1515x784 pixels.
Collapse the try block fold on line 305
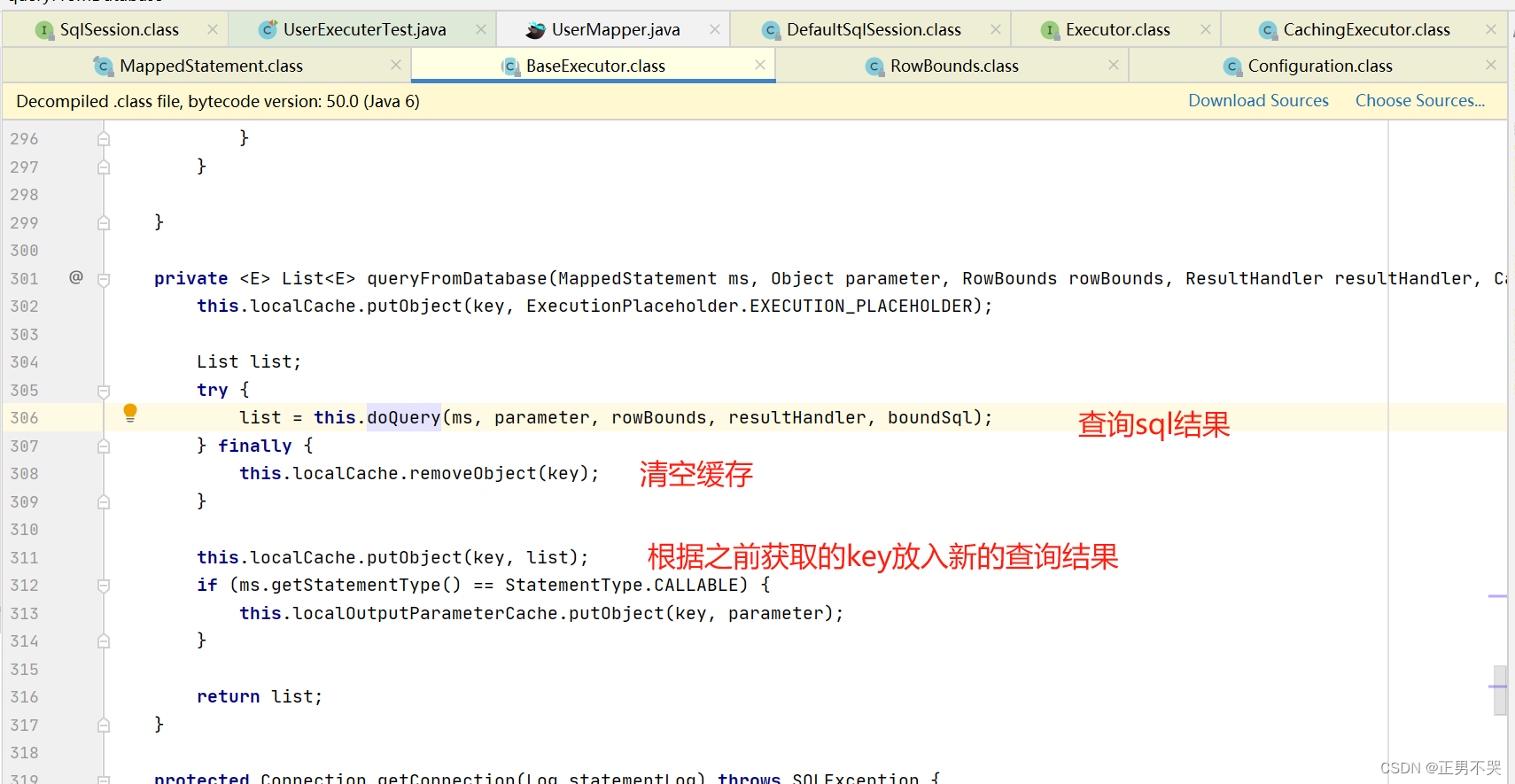[104, 391]
